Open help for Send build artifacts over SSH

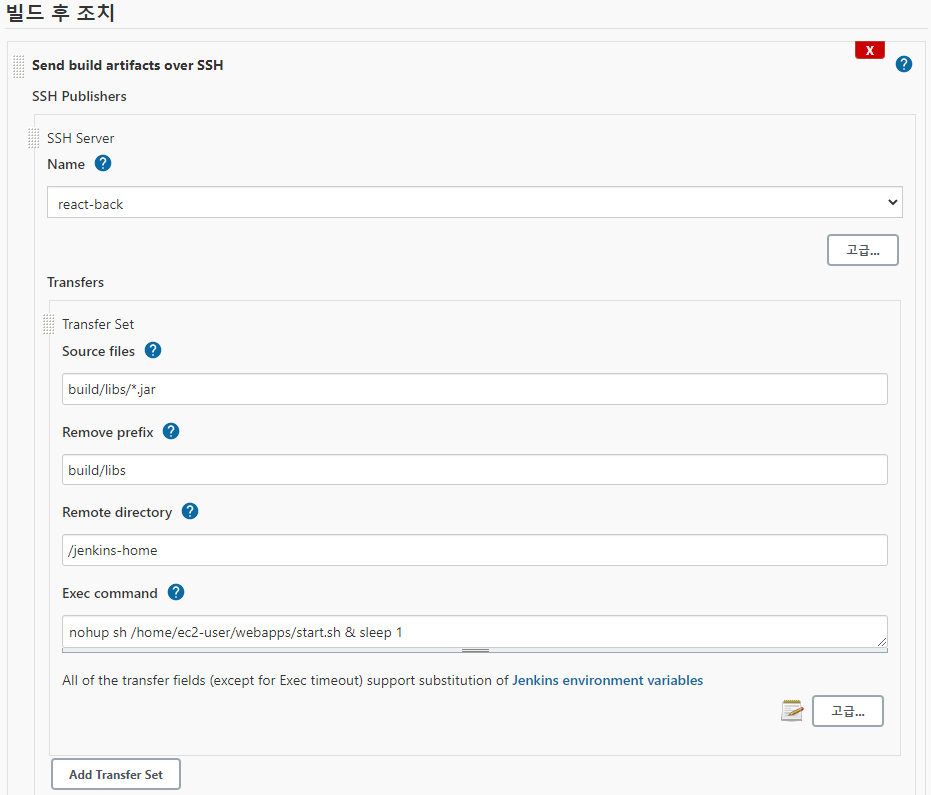(904, 64)
